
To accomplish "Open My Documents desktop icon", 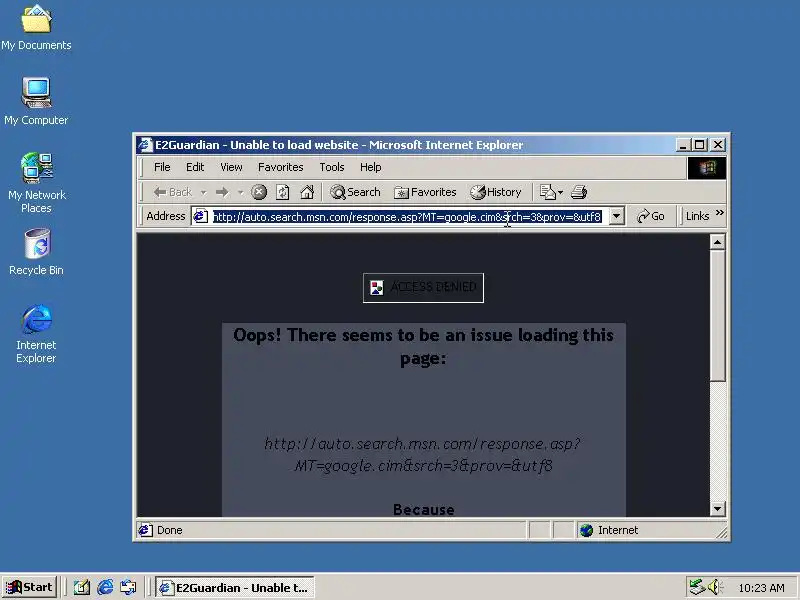I will tap(36, 28).
